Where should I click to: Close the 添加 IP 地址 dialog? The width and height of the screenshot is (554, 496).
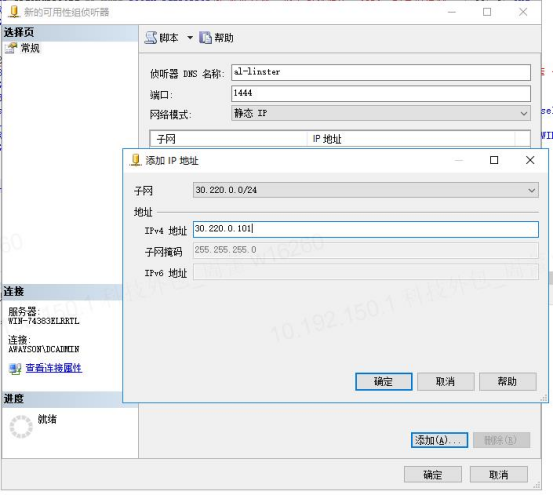coord(530,160)
